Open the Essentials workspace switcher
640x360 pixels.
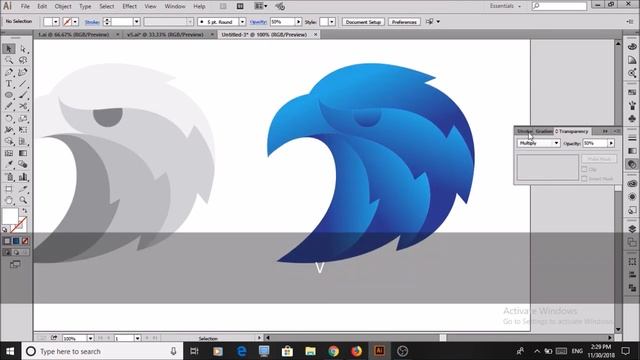[505, 6]
